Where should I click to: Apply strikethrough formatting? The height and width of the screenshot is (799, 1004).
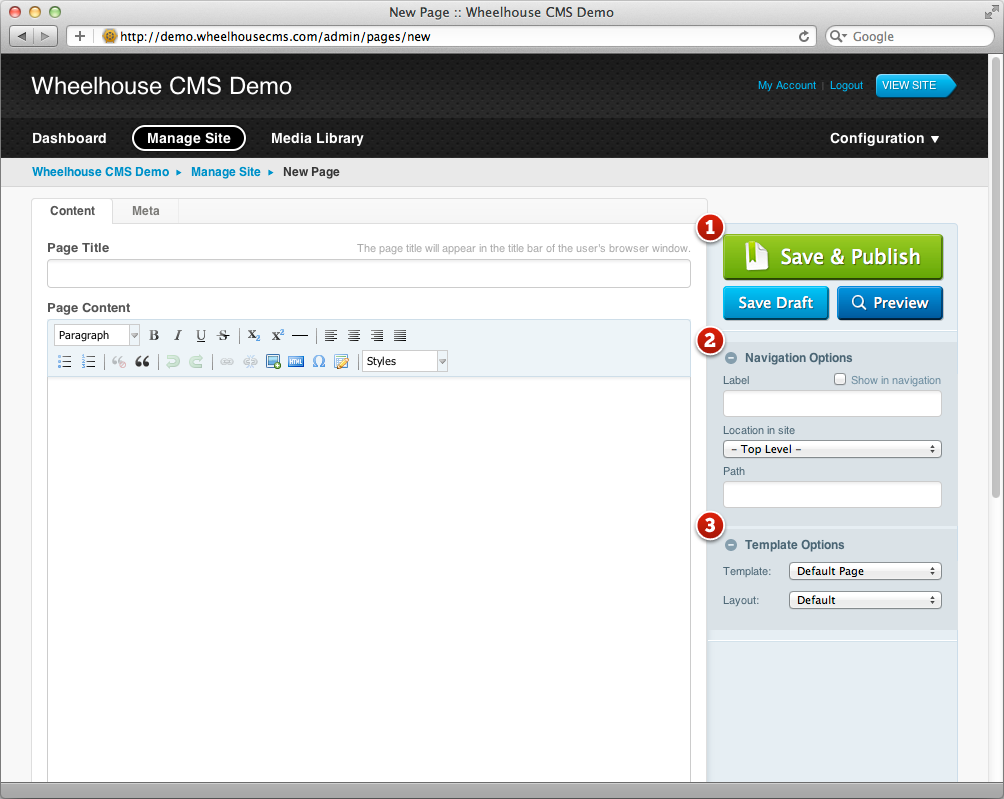pos(223,335)
